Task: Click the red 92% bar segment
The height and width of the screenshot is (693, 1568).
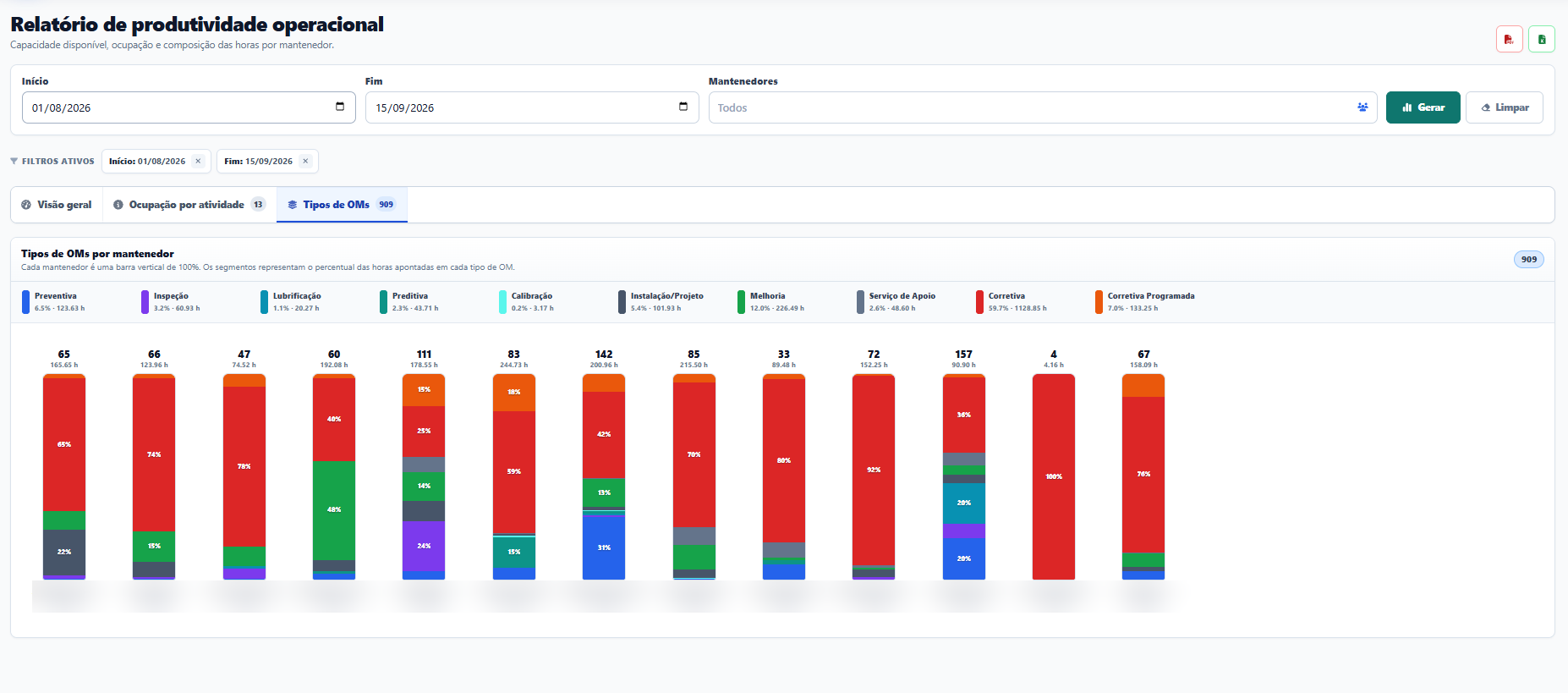Action: point(874,470)
